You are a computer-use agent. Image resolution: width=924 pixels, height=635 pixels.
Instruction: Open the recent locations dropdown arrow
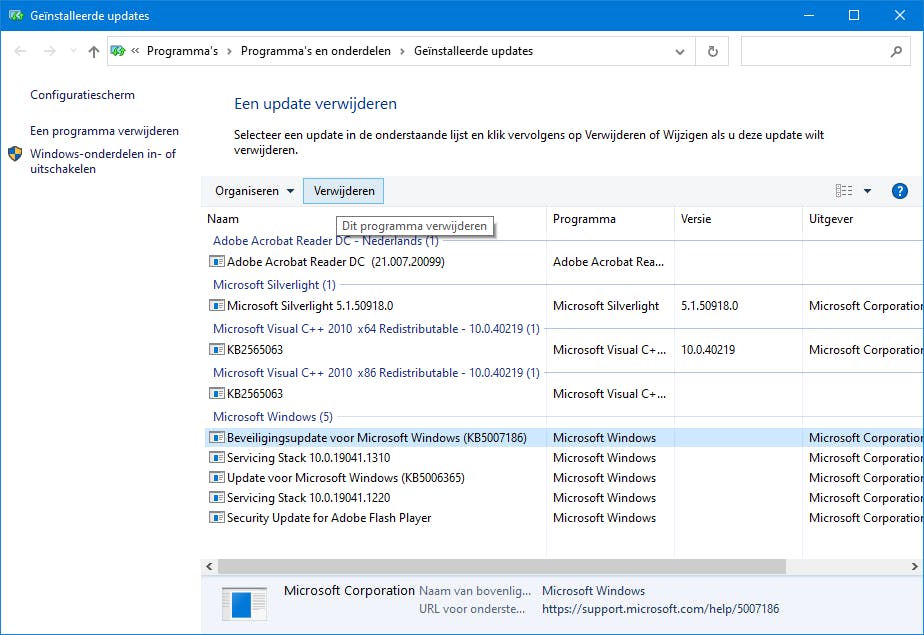pyautogui.click(x=73, y=51)
